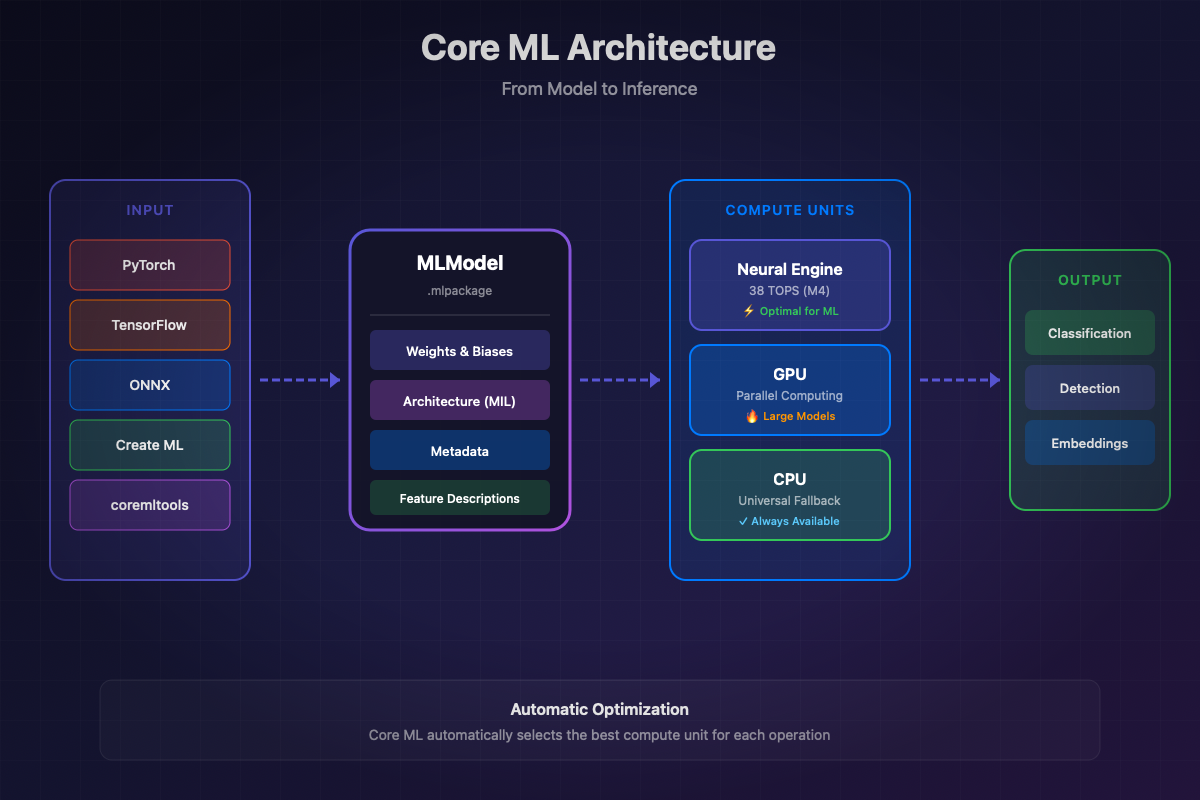Screen dimensions: 1200x800
Task: Select the Metadata entry inside MLModel
Action: tap(459, 450)
